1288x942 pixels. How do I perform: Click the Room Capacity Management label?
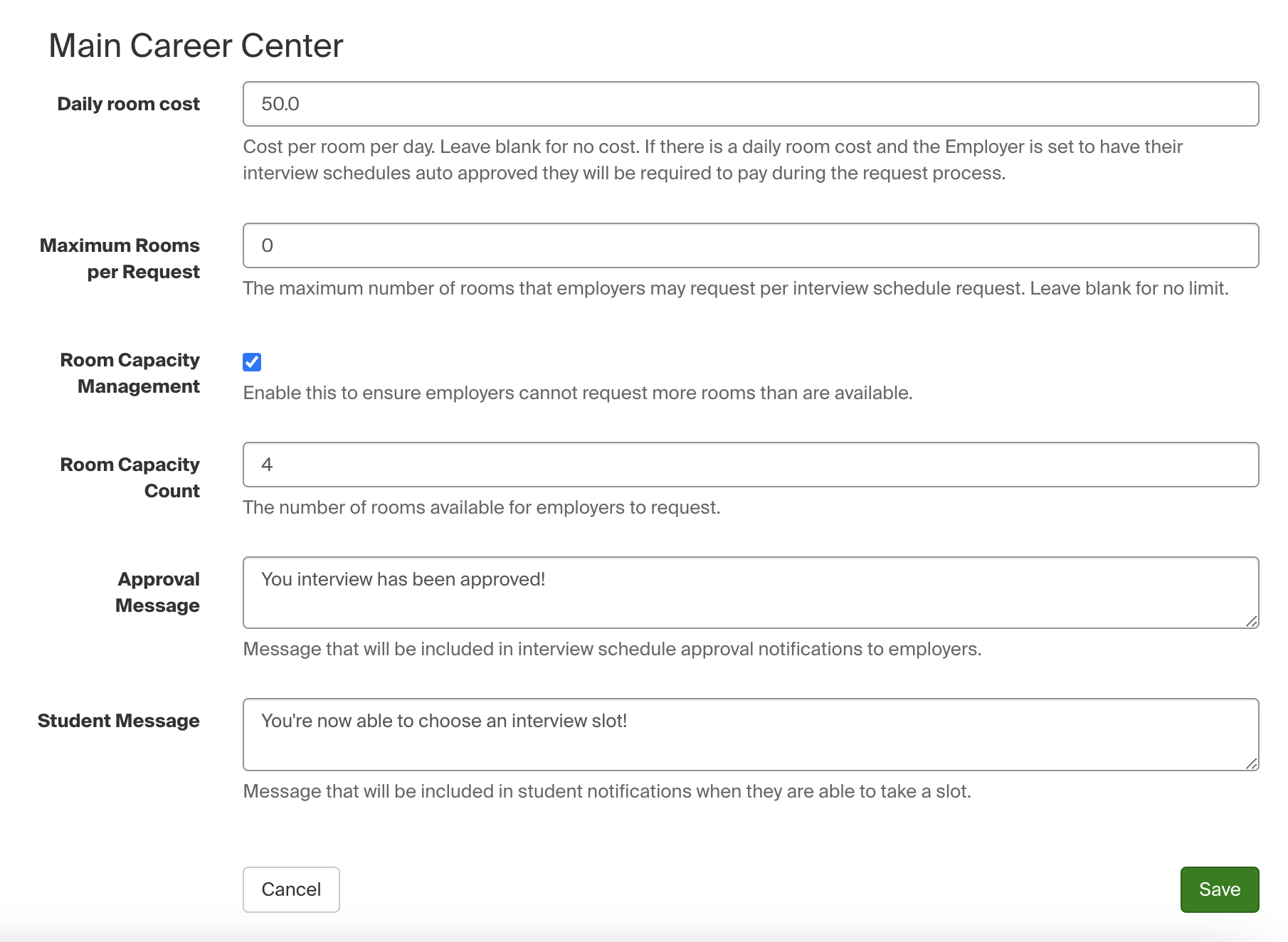[130, 373]
